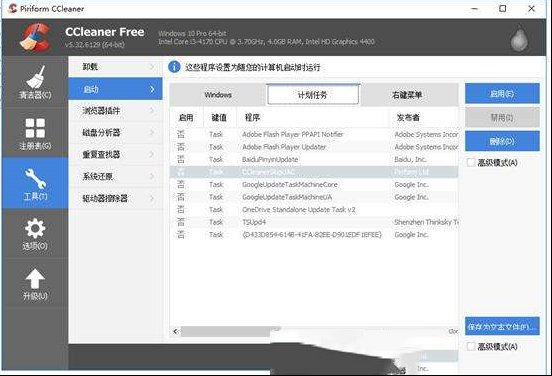This screenshot has height=376, width=552.
Task: Click chevron next to 卸载
Action: pyautogui.click(x=152, y=67)
